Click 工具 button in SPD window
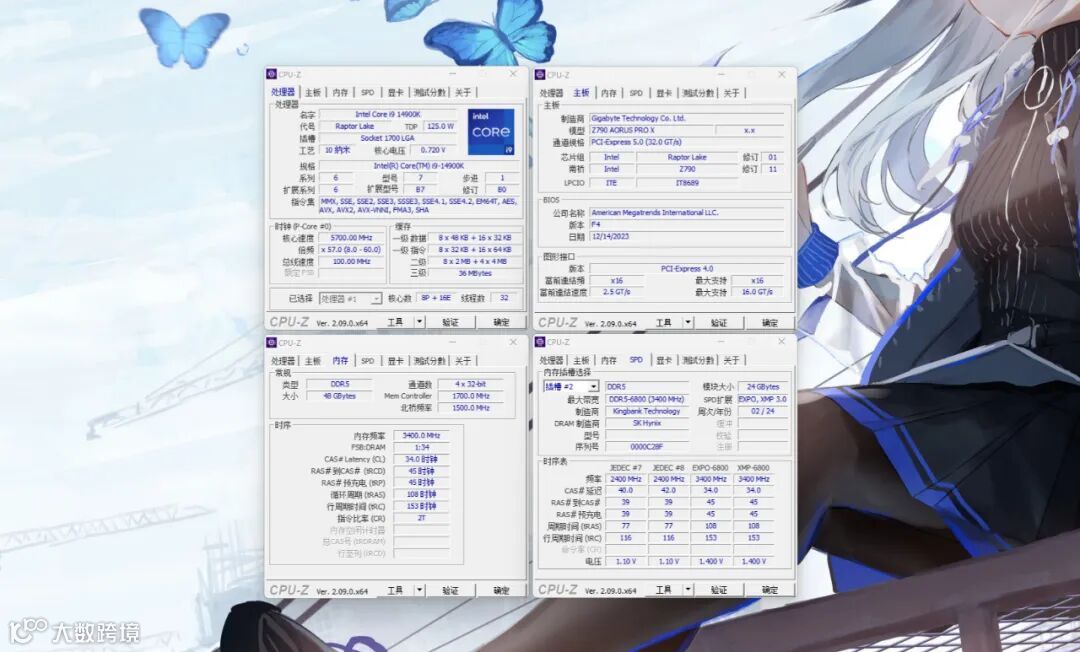Viewport: 1080px width, 652px height. click(663, 589)
